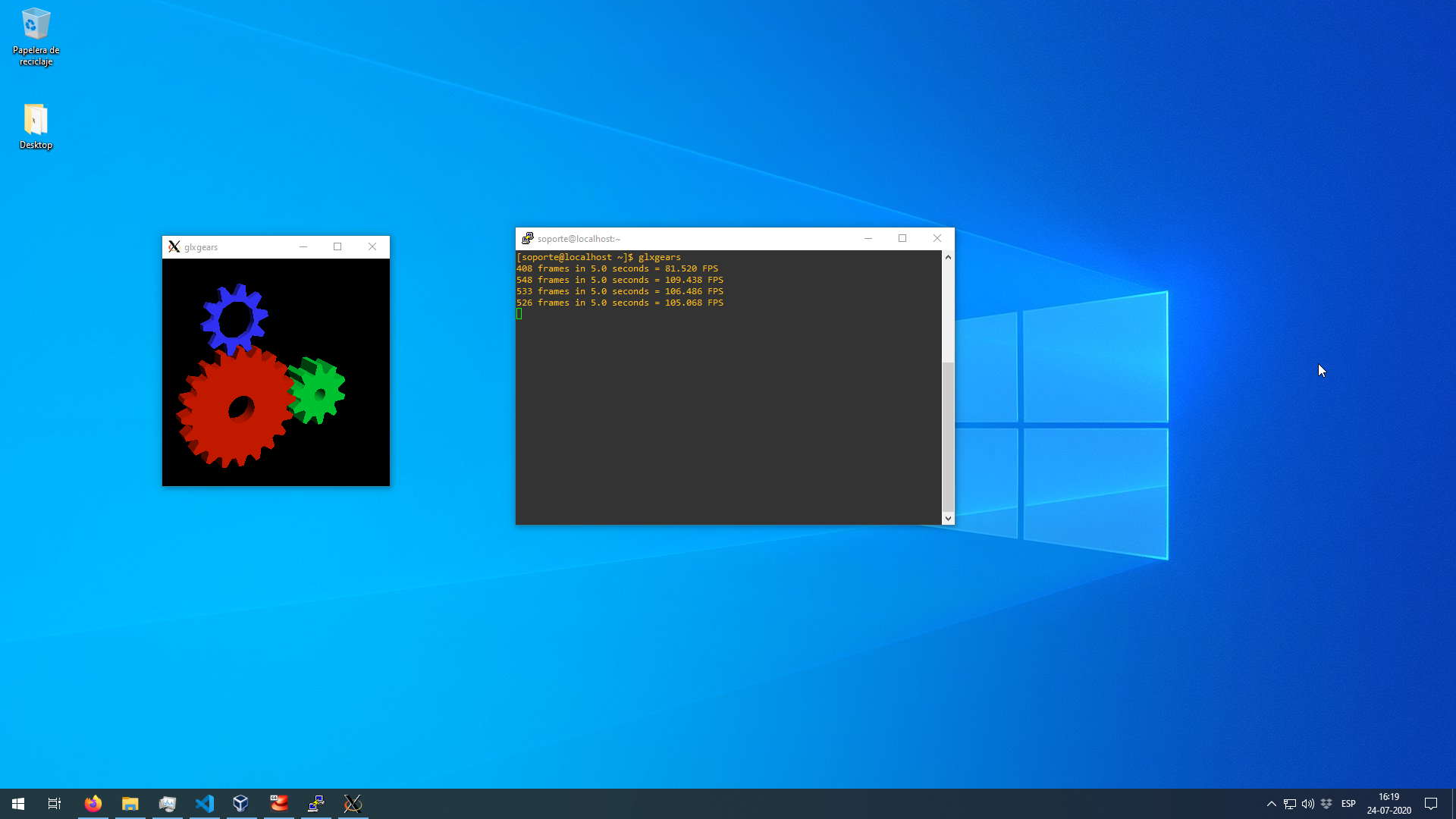Open File Explorer from the taskbar
Viewport: 1456px width, 819px height.
click(x=130, y=804)
